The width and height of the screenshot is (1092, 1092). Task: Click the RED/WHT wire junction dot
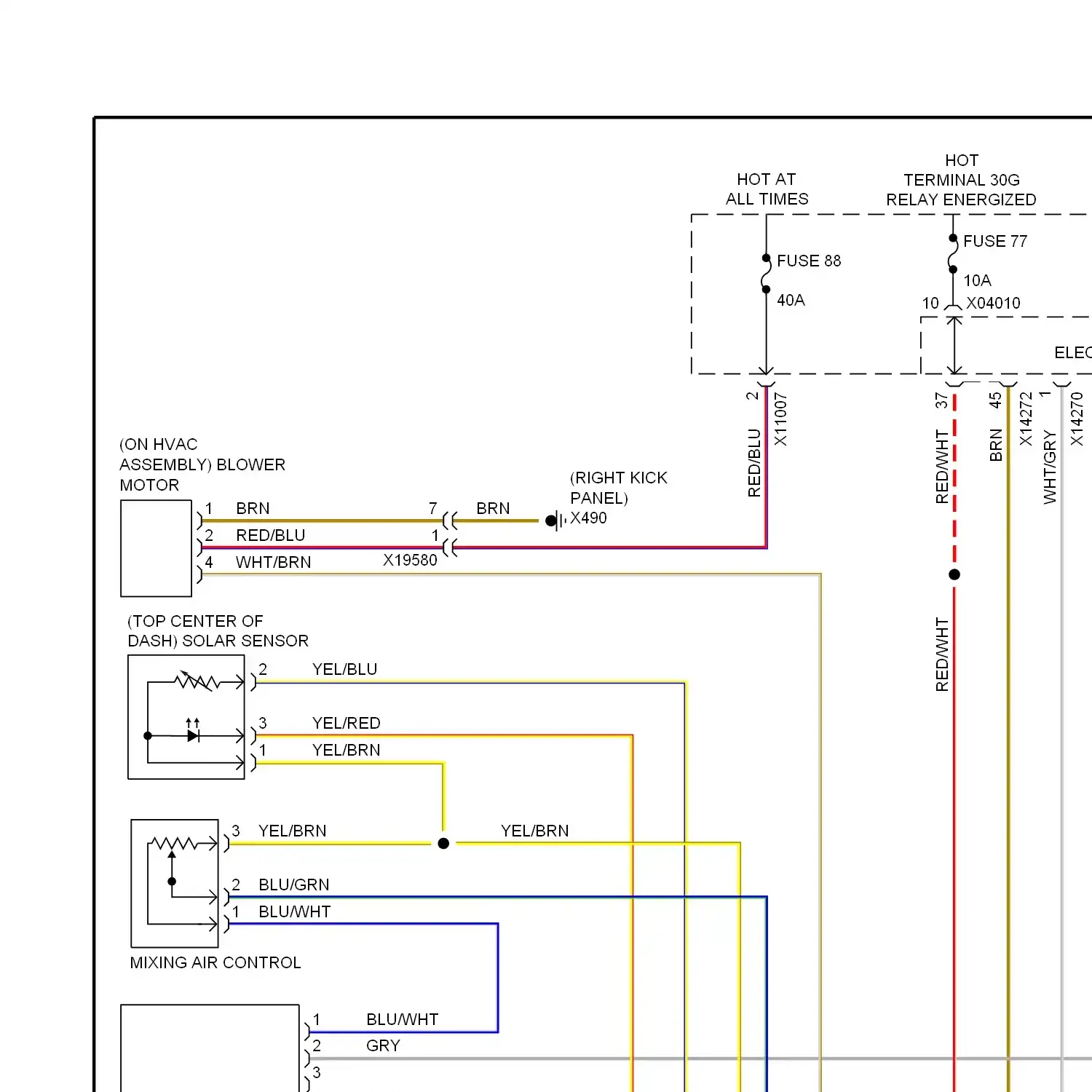click(x=954, y=574)
